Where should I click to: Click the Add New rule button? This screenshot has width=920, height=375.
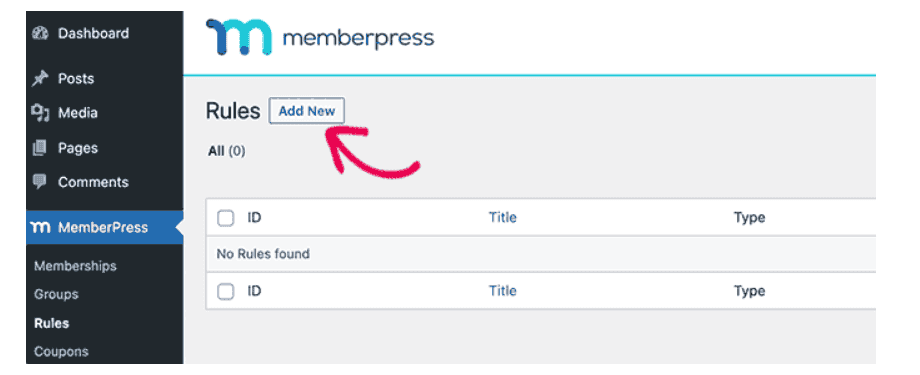tap(307, 111)
